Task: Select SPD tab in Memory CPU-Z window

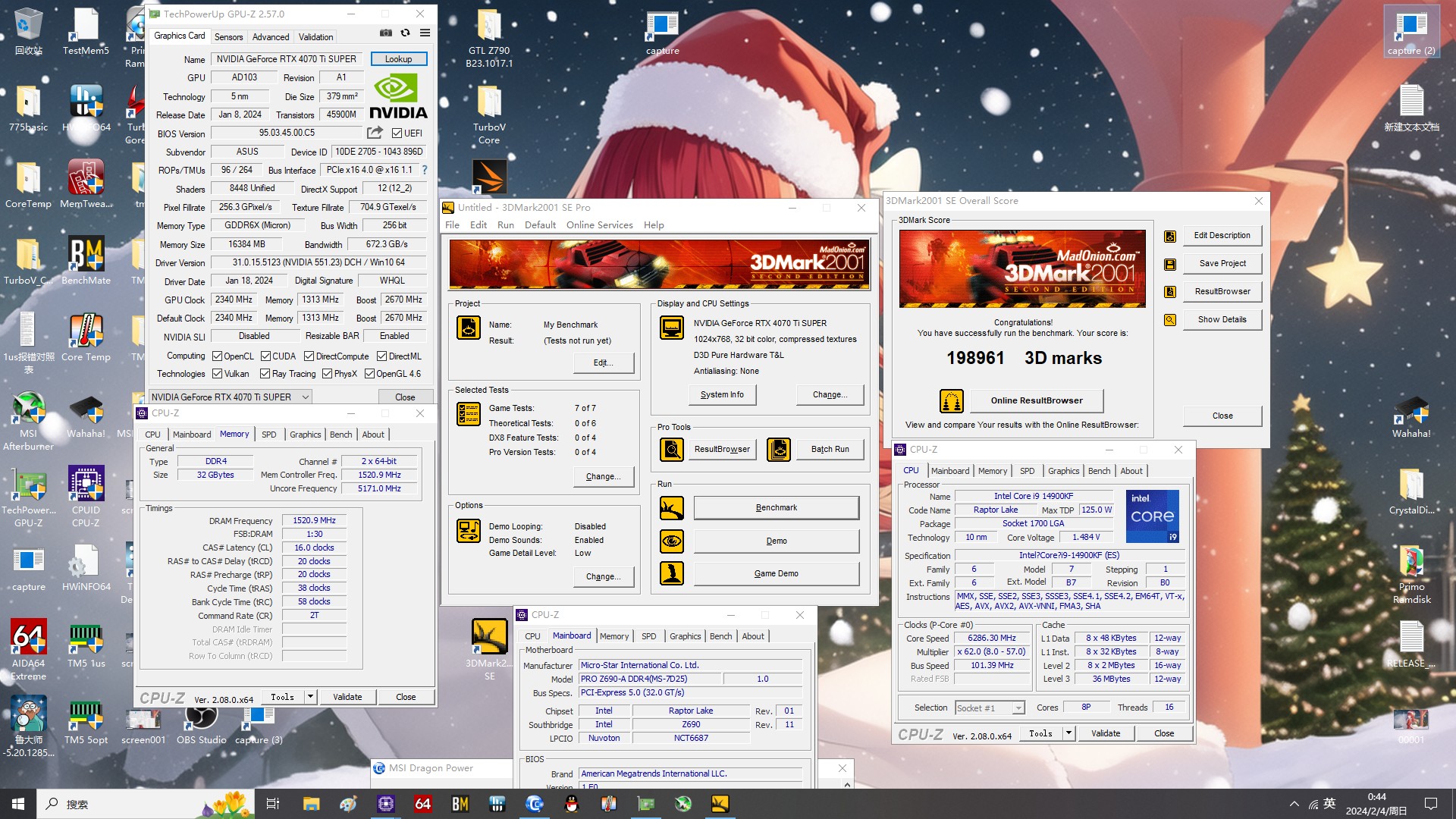Action: click(268, 435)
